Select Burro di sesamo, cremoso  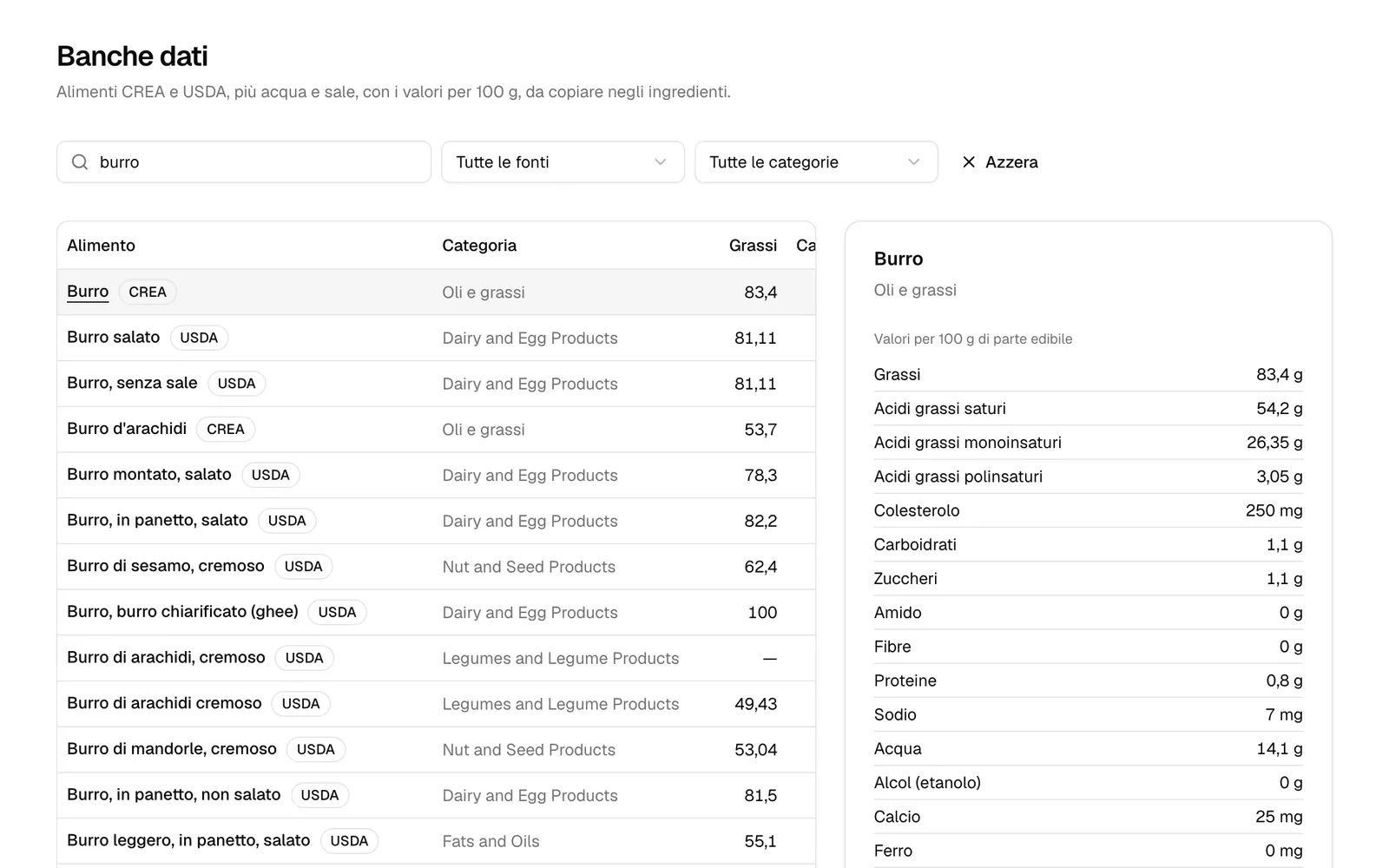(x=437, y=567)
